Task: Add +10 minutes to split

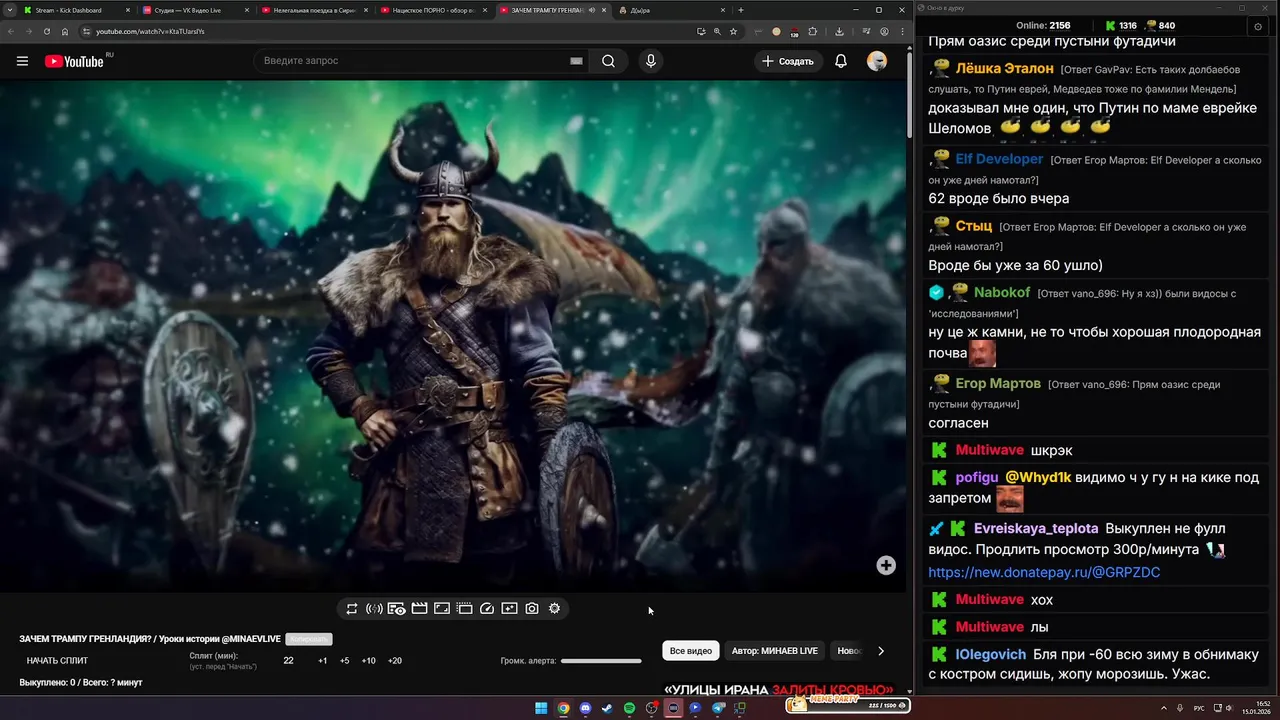Action: click(x=369, y=661)
